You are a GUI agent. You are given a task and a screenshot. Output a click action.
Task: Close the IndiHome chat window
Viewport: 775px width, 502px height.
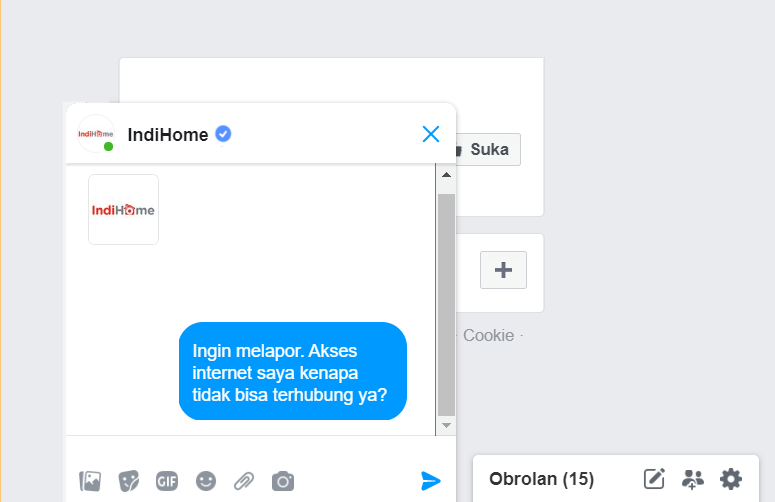coord(431,134)
